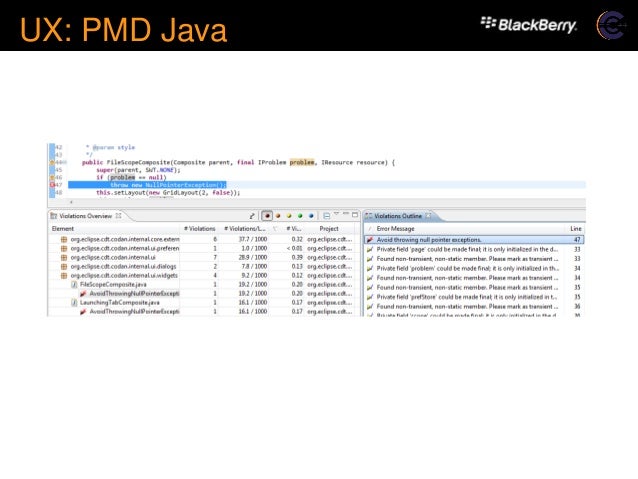Click the Java file icon beside LaunchingTabComposite.java

tap(74, 302)
